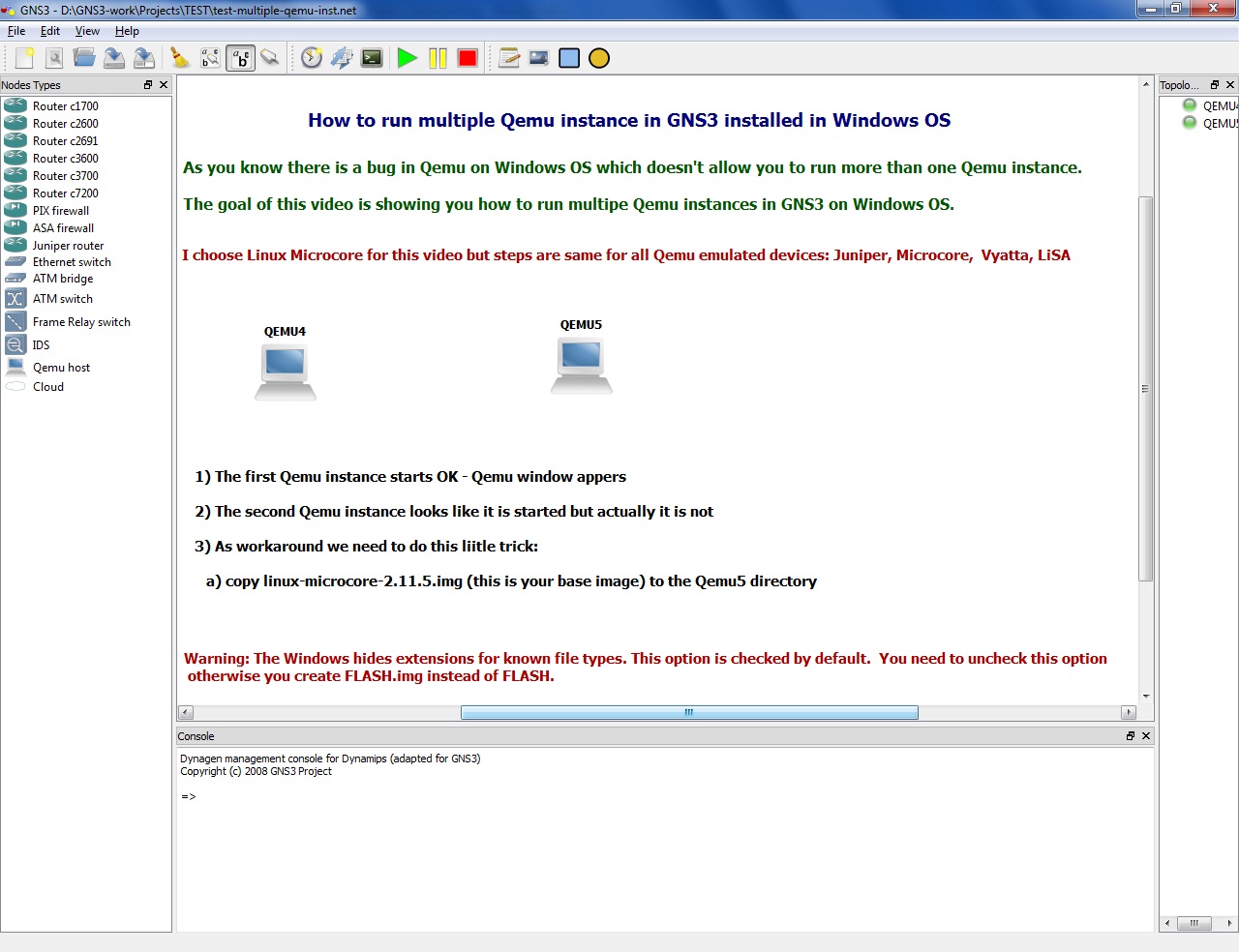This screenshot has height=952, width=1239.
Task: Toggle Show interface labels icon
Action: (x=210, y=58)
